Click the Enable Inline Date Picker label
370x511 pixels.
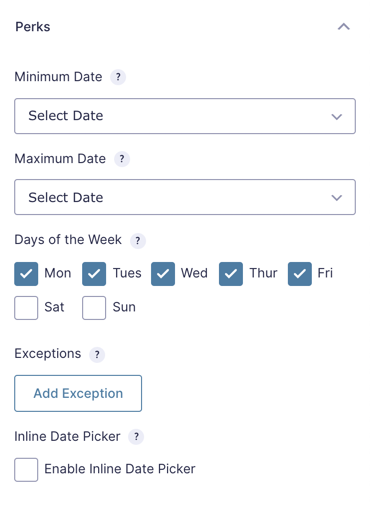pyautogui.click(x=120, y=469)
